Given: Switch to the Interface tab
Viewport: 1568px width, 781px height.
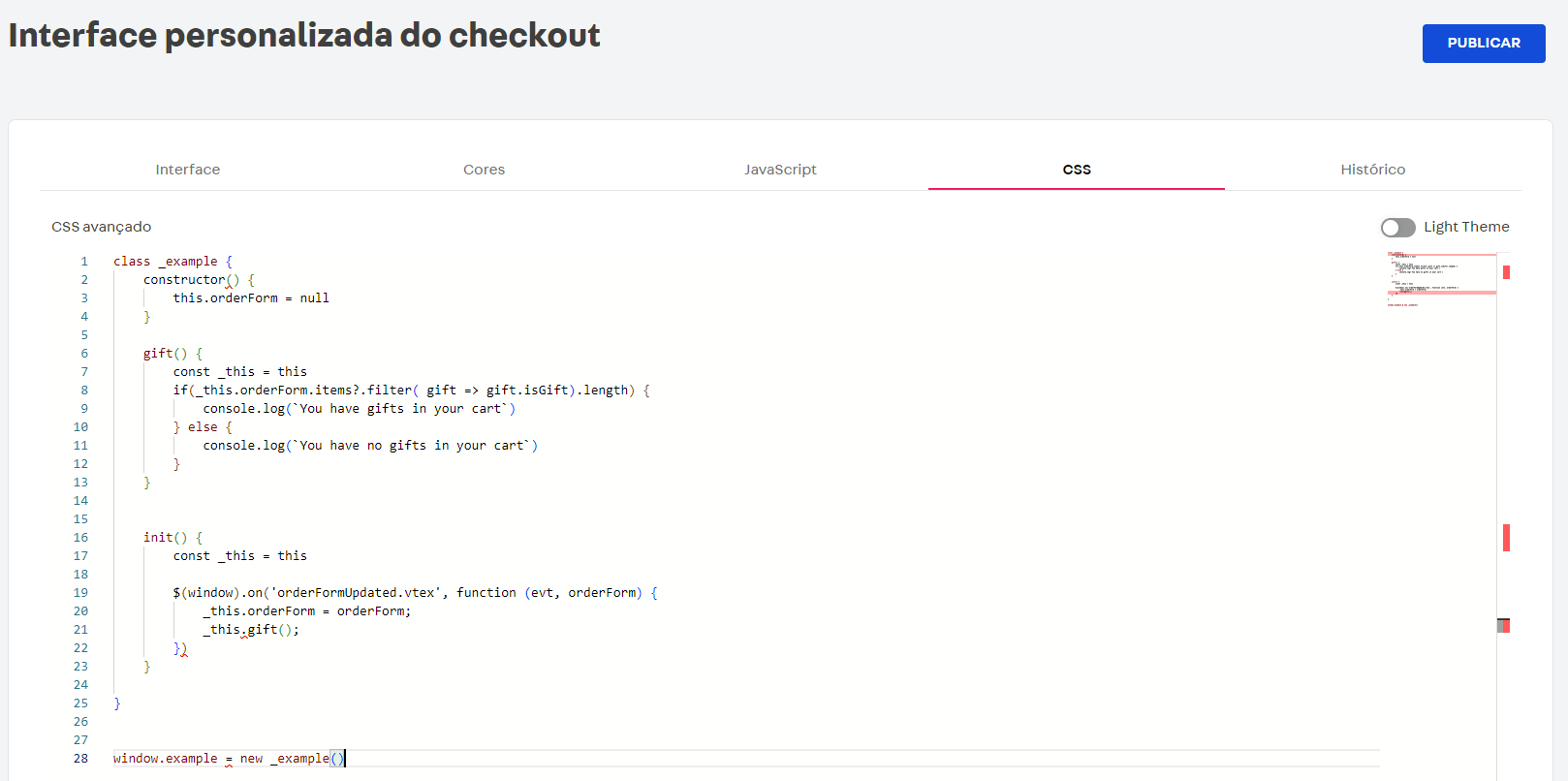Looking at the screenshot, I should tap(187, 170).
